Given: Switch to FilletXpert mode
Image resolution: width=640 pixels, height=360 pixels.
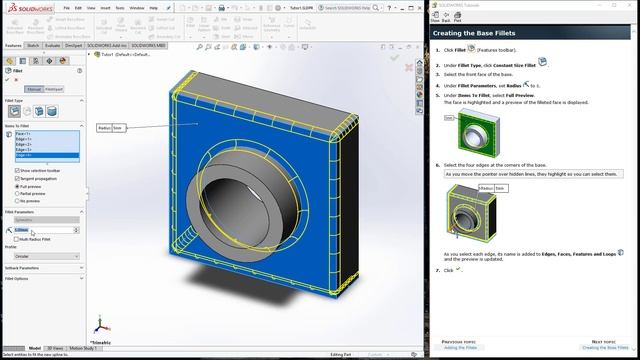Looking at the screenshot, I should point(54,89).
